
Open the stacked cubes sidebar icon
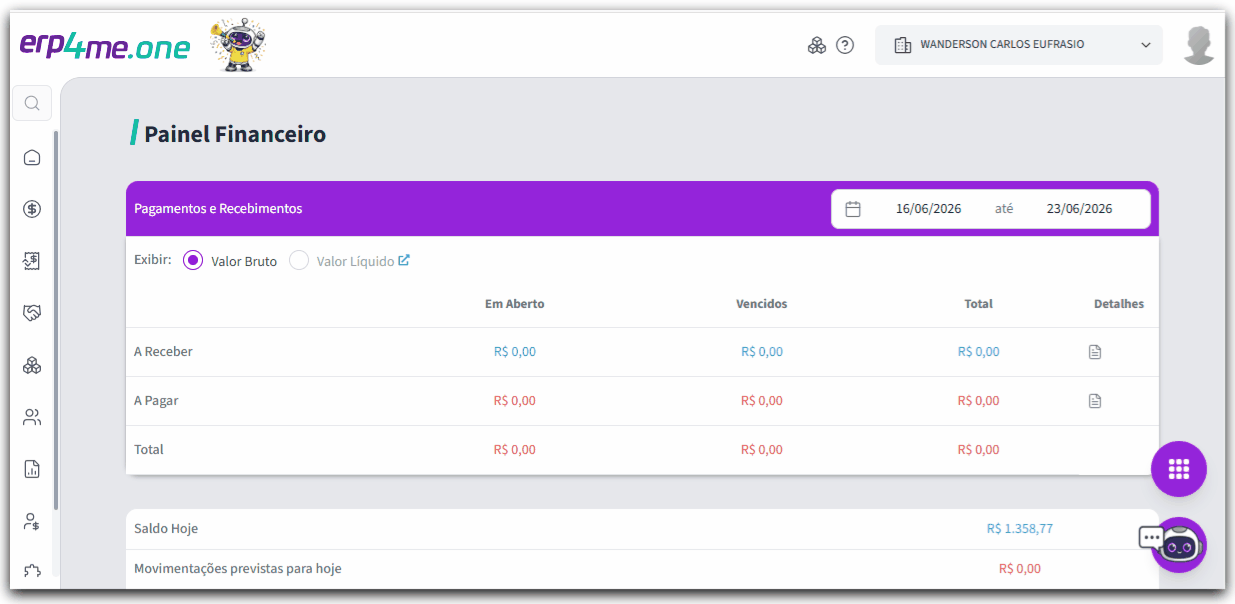click(x=32, y=365)
